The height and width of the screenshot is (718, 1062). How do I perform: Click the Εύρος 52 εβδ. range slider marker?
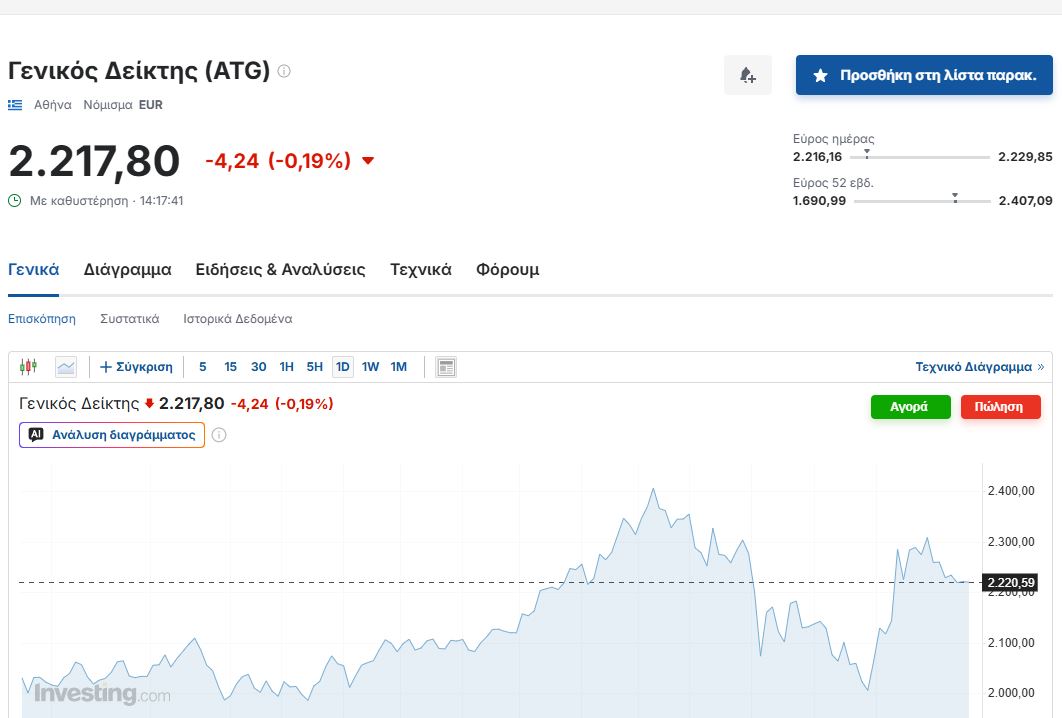(955, 197)
